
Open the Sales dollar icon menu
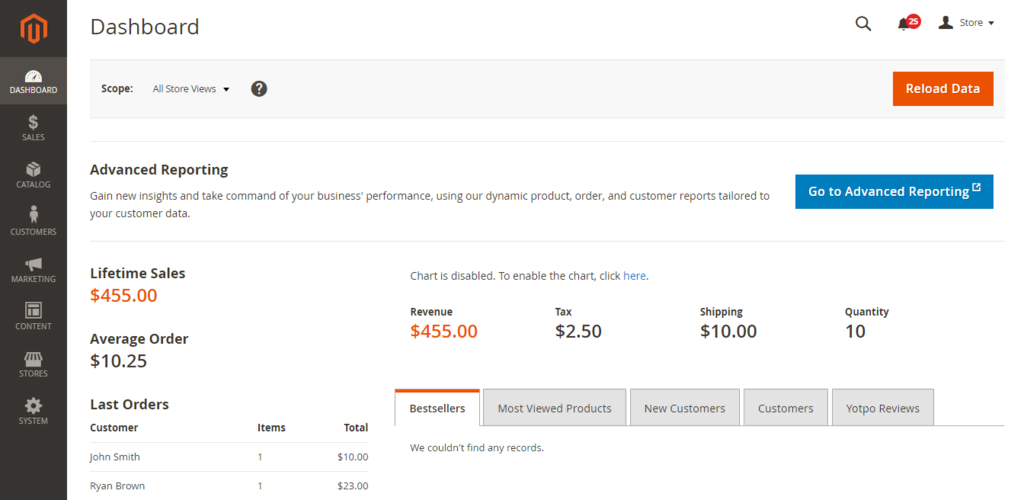pos(33,123)
